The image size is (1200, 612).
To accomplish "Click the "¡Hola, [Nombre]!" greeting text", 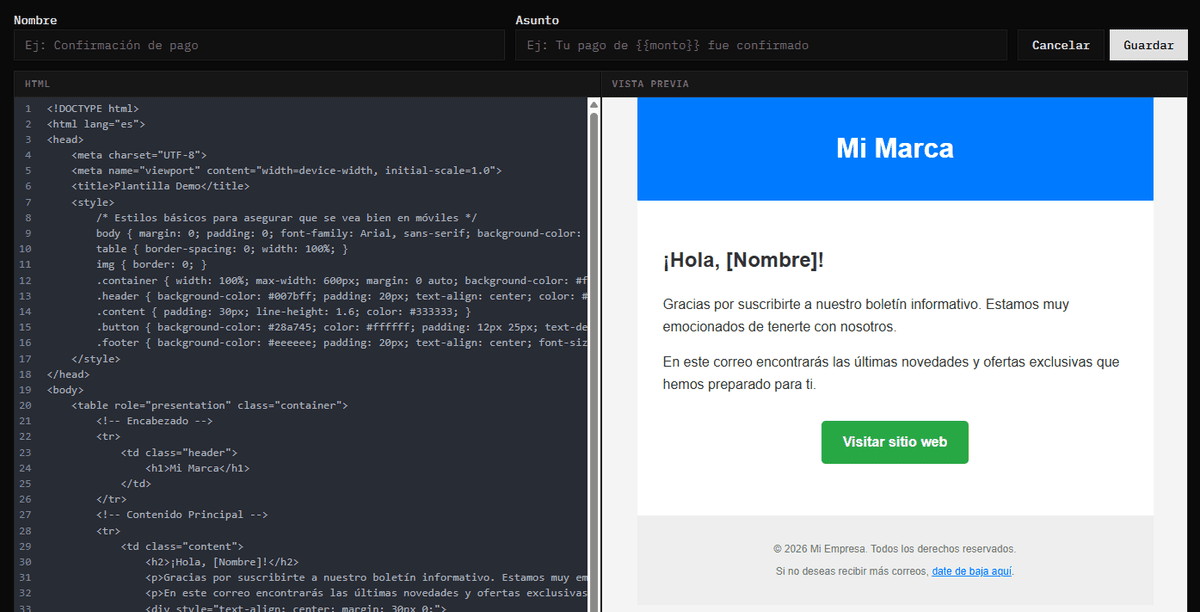I will pos(743,261).
